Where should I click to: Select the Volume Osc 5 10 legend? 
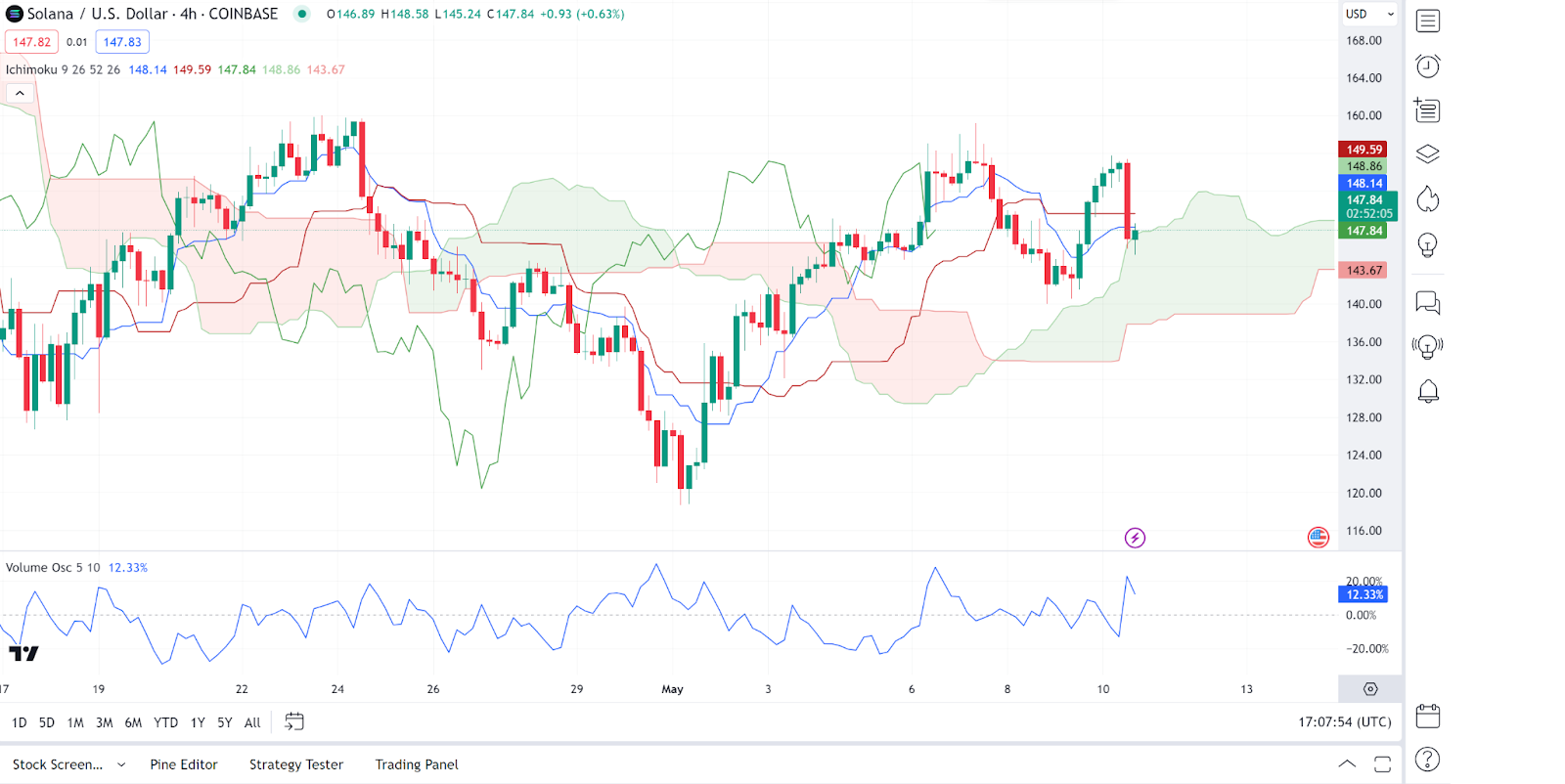53,567
